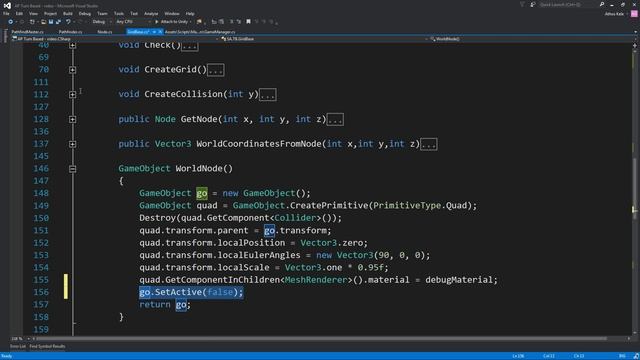640x360 pixels.
Task: Click the New Project toolbar icon
Action: pos(32,22)
